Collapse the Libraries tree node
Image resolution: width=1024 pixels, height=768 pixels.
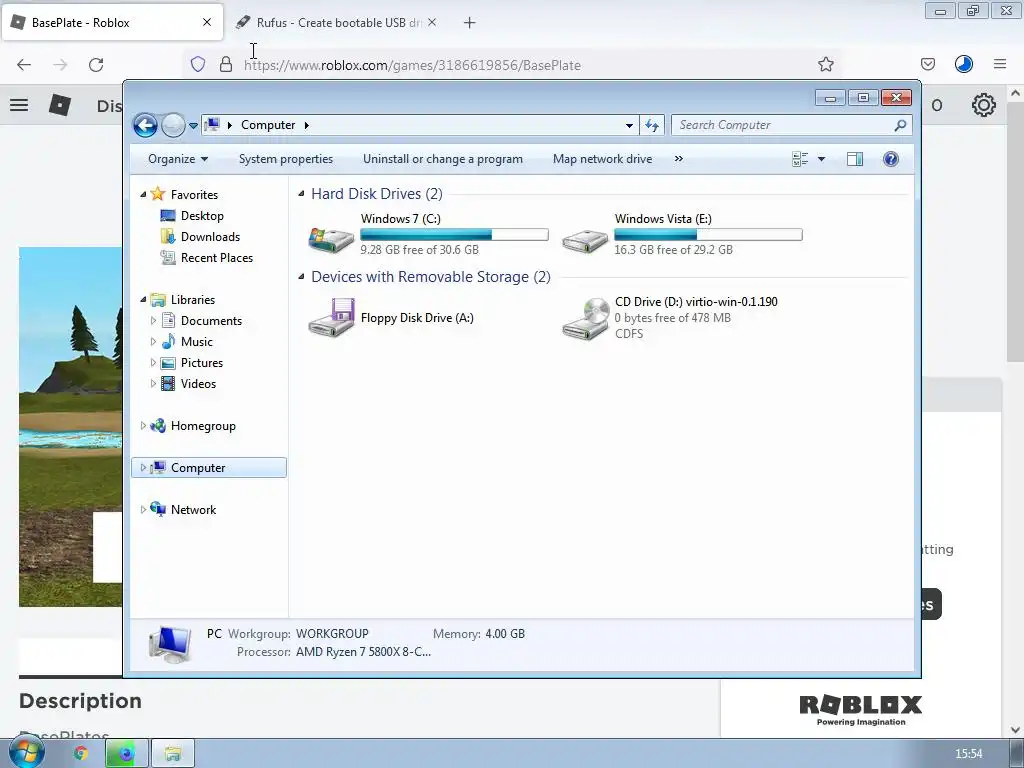pos(143,300)
